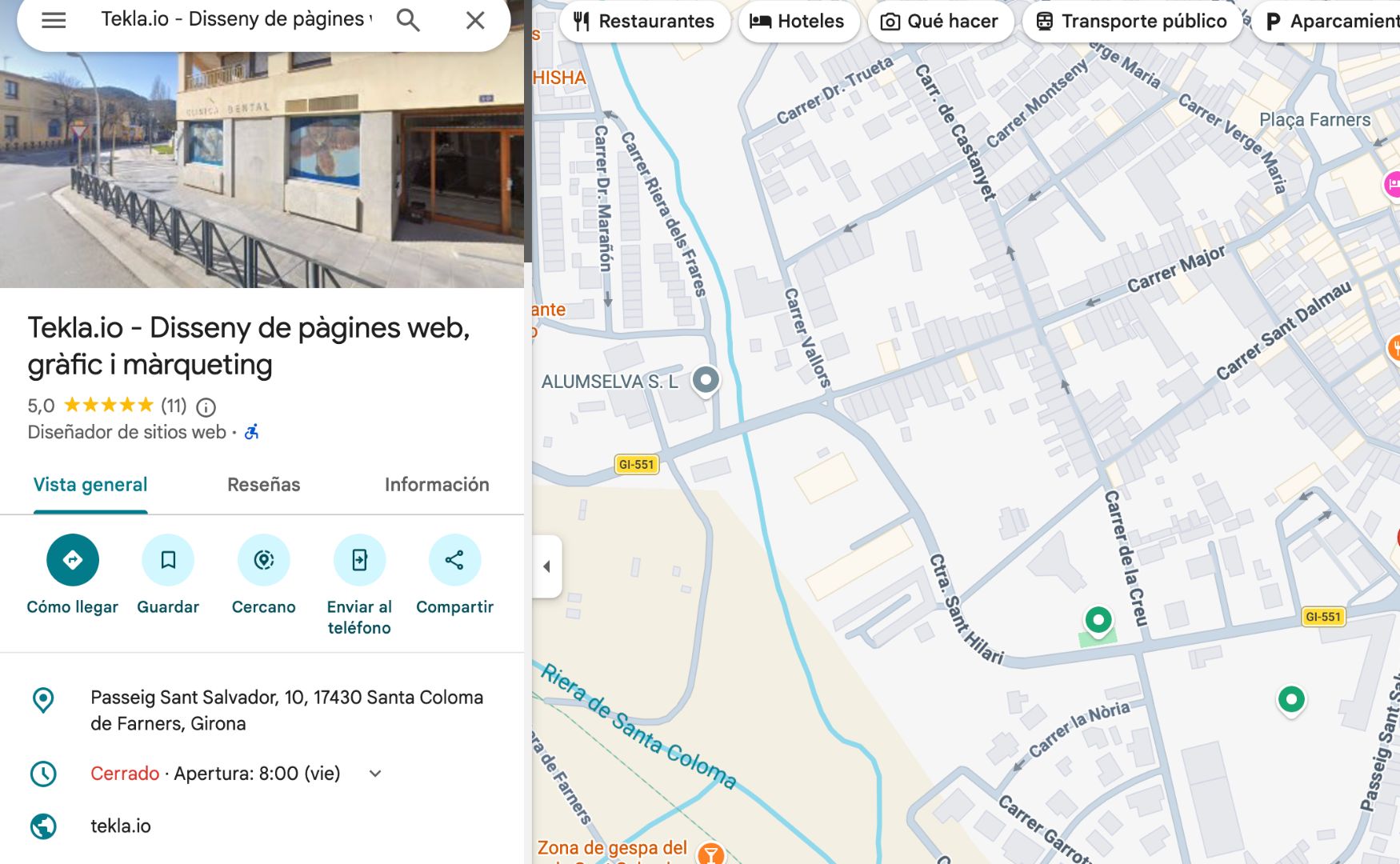Click the pink hotel pin near Plaça Farners
1400x864 pixels.
pos(1392,185)
